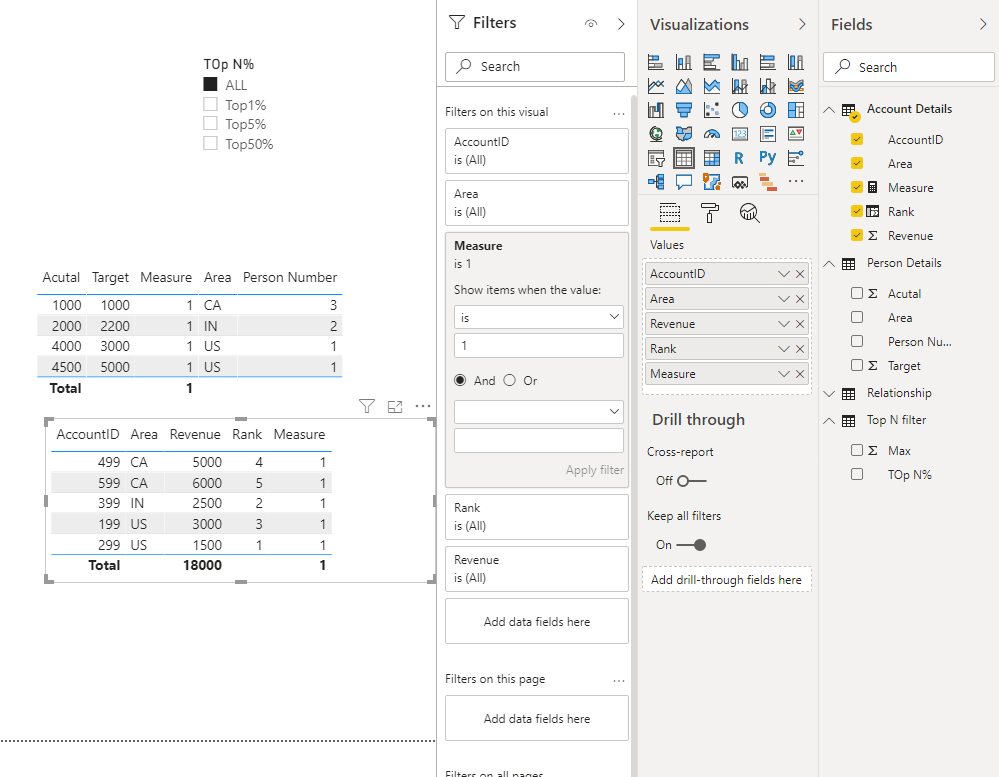Switch to the Fields well tab
Screen dimensions: 999x777
point(670,213)
